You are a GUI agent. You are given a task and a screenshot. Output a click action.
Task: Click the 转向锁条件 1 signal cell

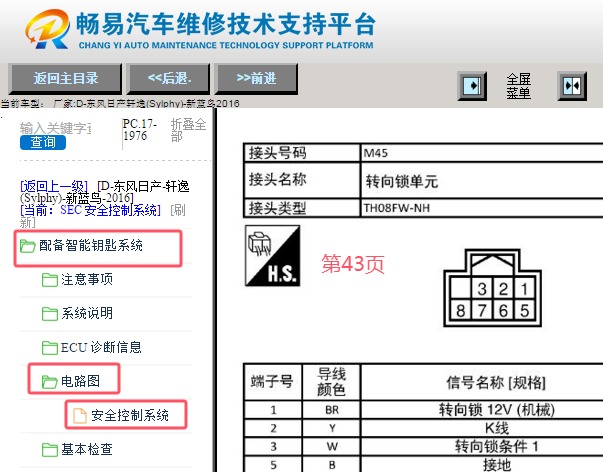(482, 446)
